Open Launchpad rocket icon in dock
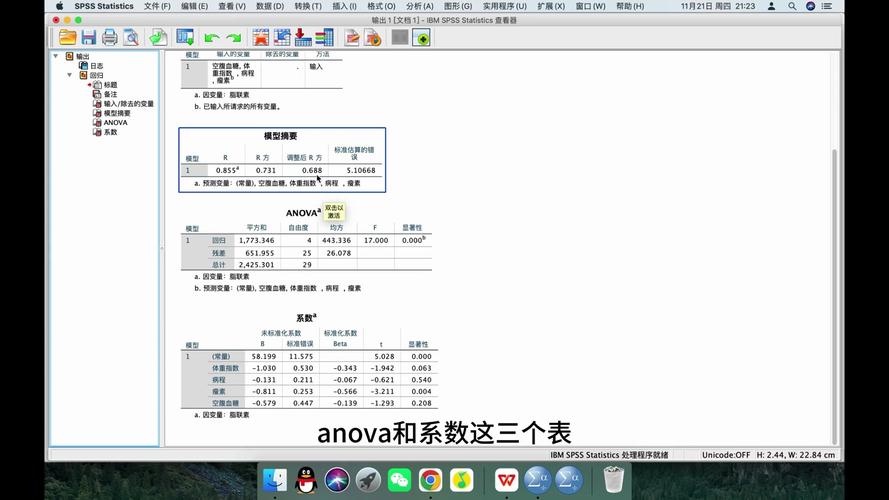The image size is (889, 500). [x=368, y=480]
